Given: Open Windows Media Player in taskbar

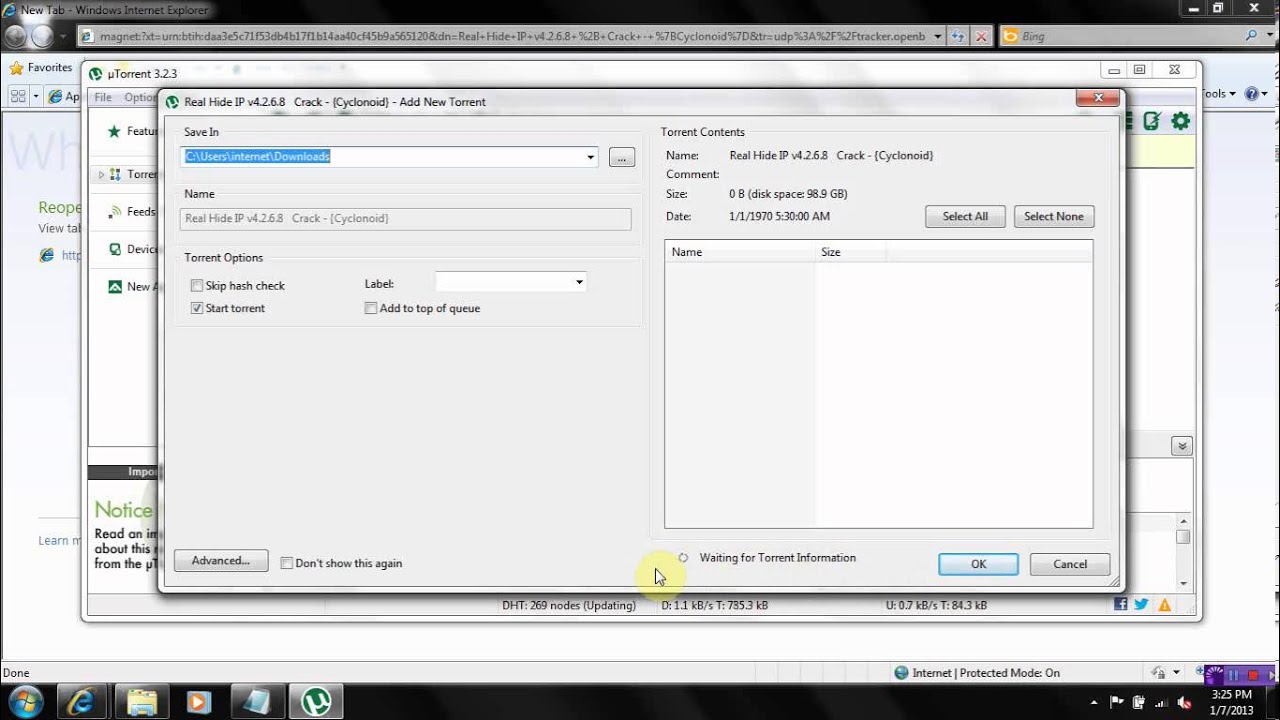Looking at the screenshot, I should point(199,702).
